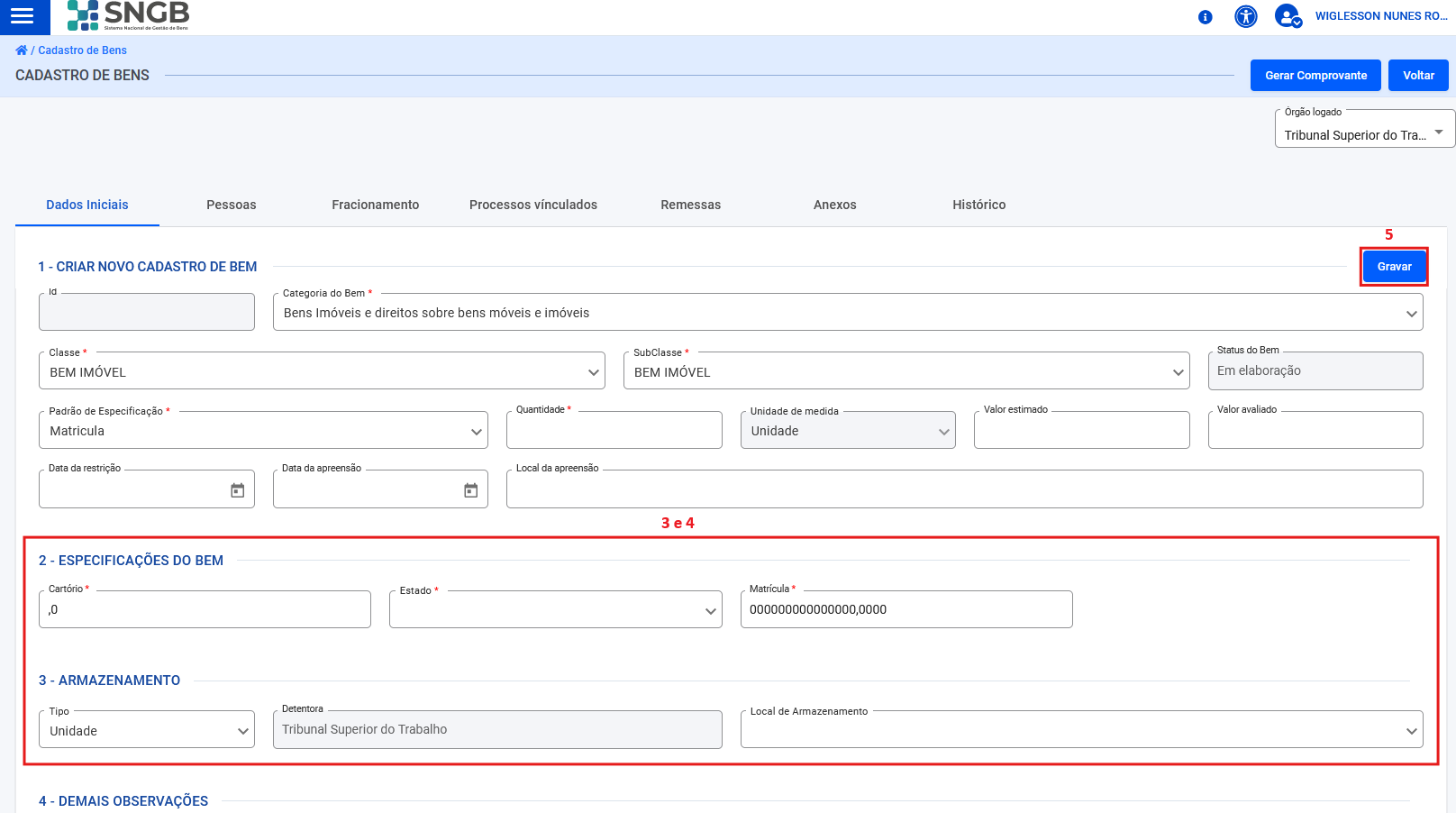The image size is (1456, 813).
Task: Click heading 3 - ARMAZENAMENTO
Action: pos(109,681)
